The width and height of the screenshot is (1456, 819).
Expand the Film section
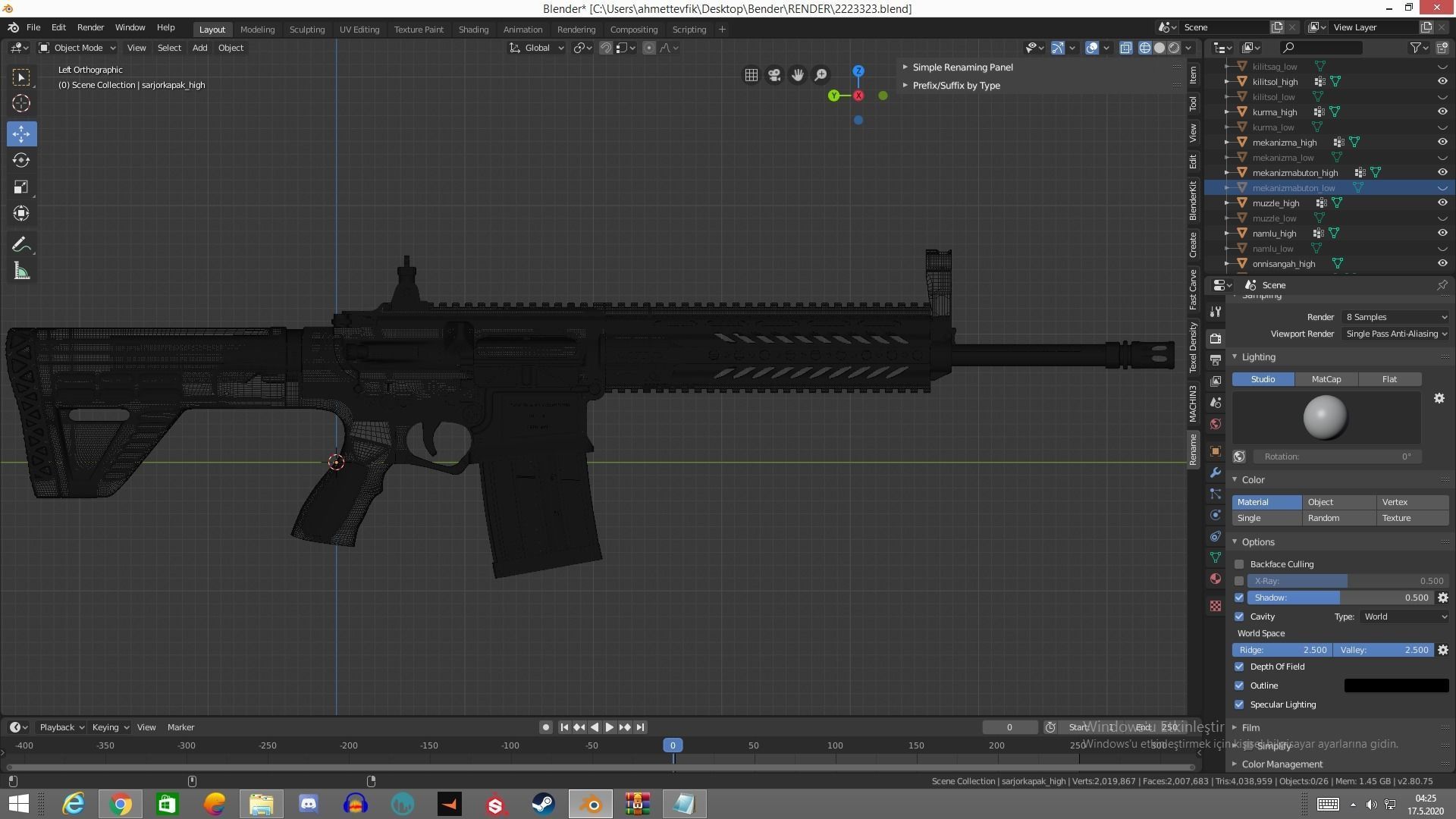tap(1250, 728)
